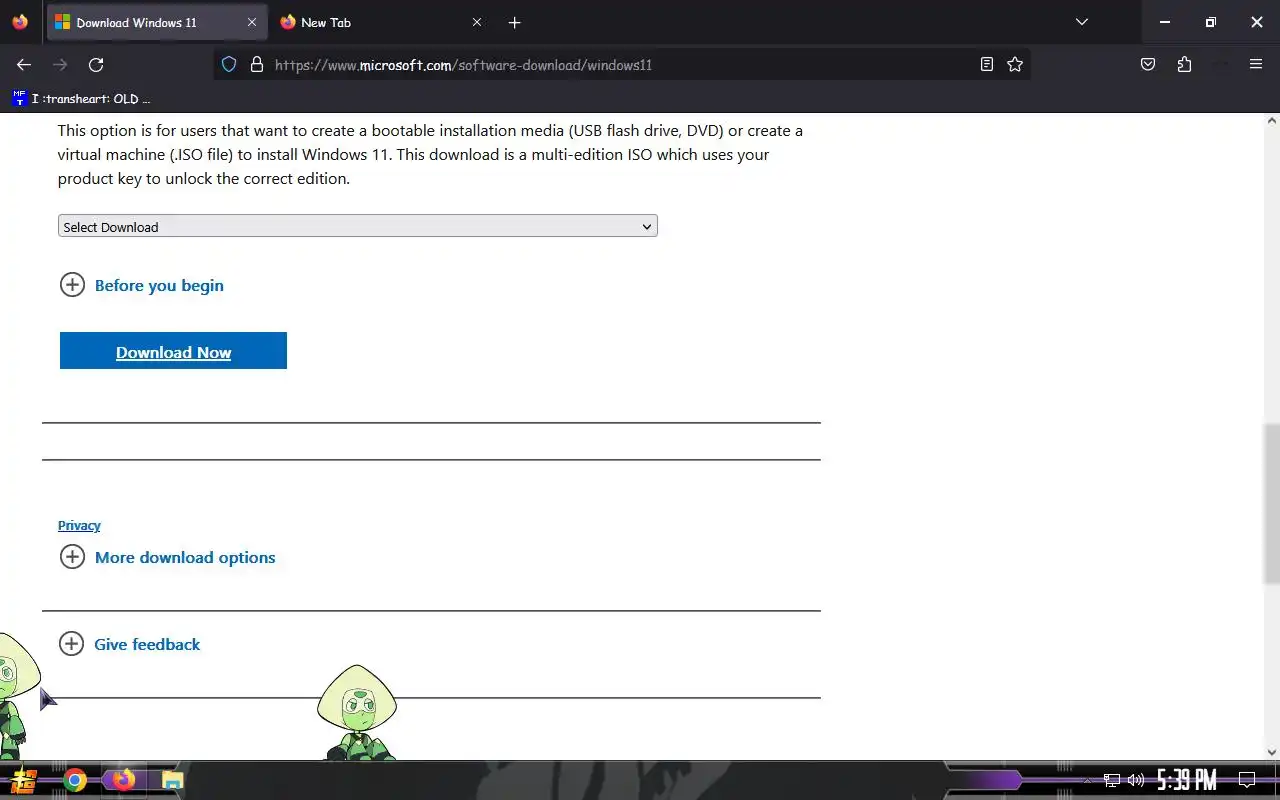Open File Explorer from taskbar

click(172, 780)
